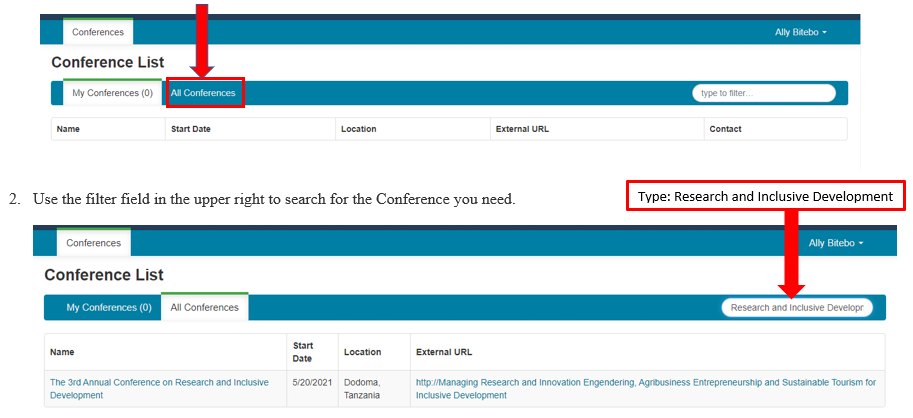The width and height of the screenshot is (913, 418).
Task: Switch to All Conferences tab outlined in red
Action: point(203,93)
